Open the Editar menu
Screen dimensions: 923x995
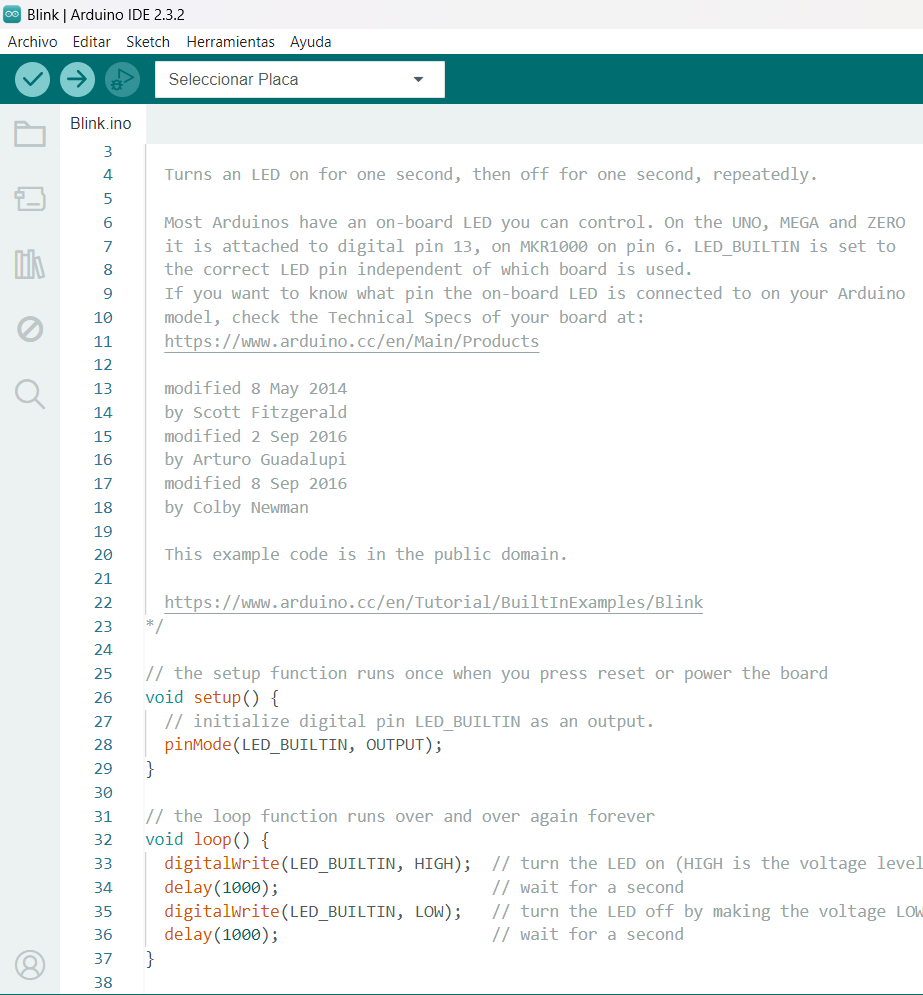point(91,42)
